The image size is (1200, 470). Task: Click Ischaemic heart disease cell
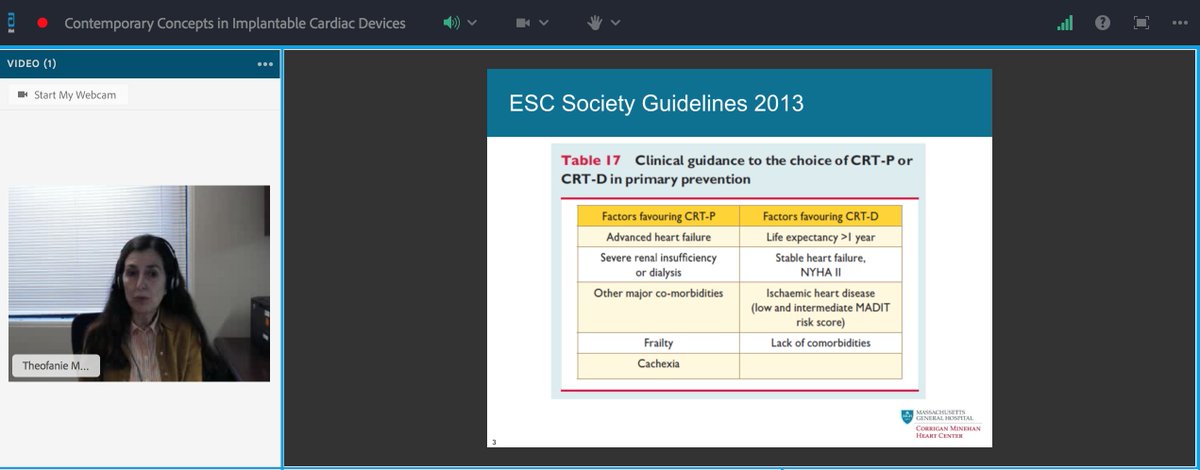[819, 307]
